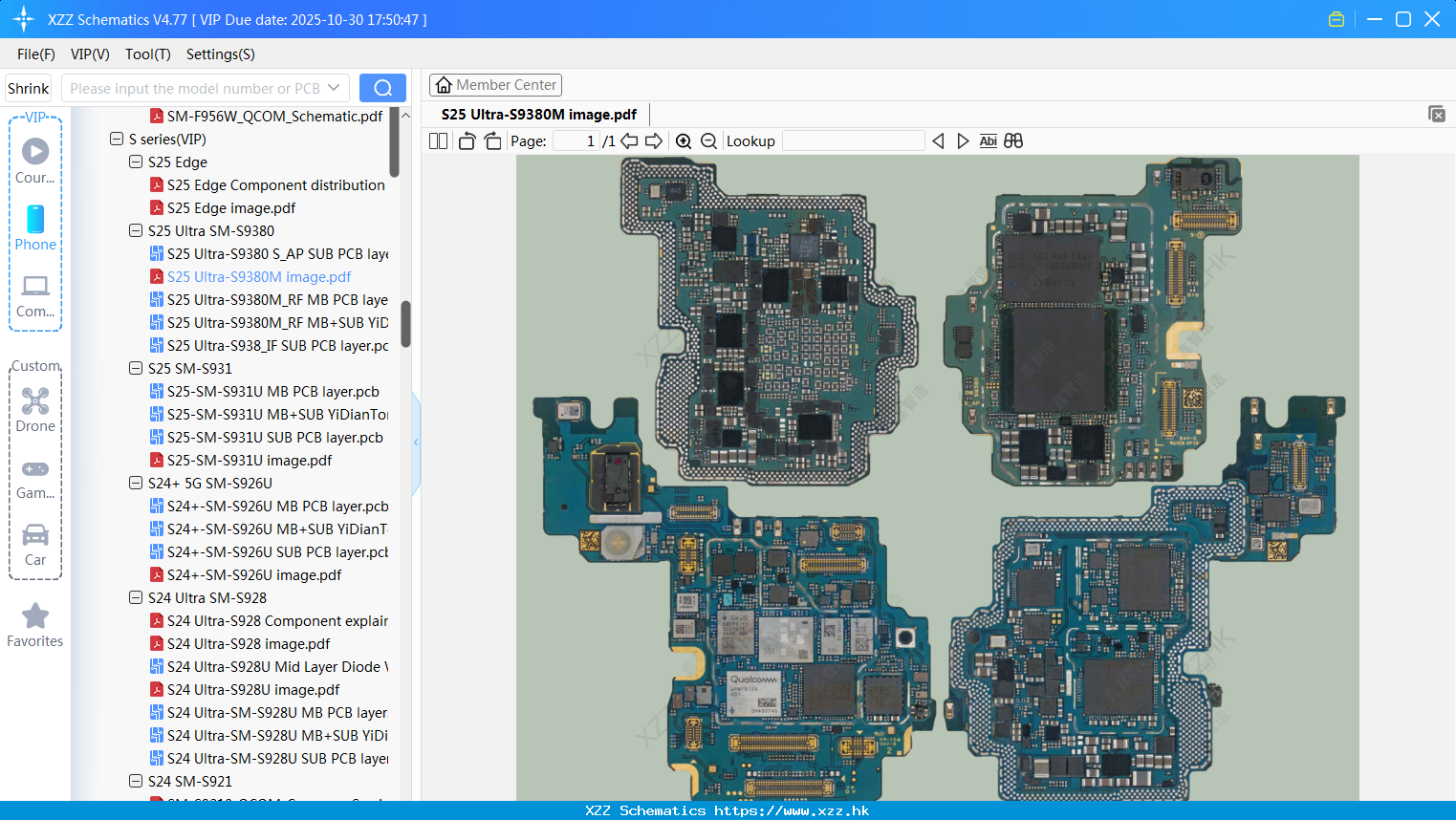
Task: Open the binoculars search tool
Action: coord(1013,141)
